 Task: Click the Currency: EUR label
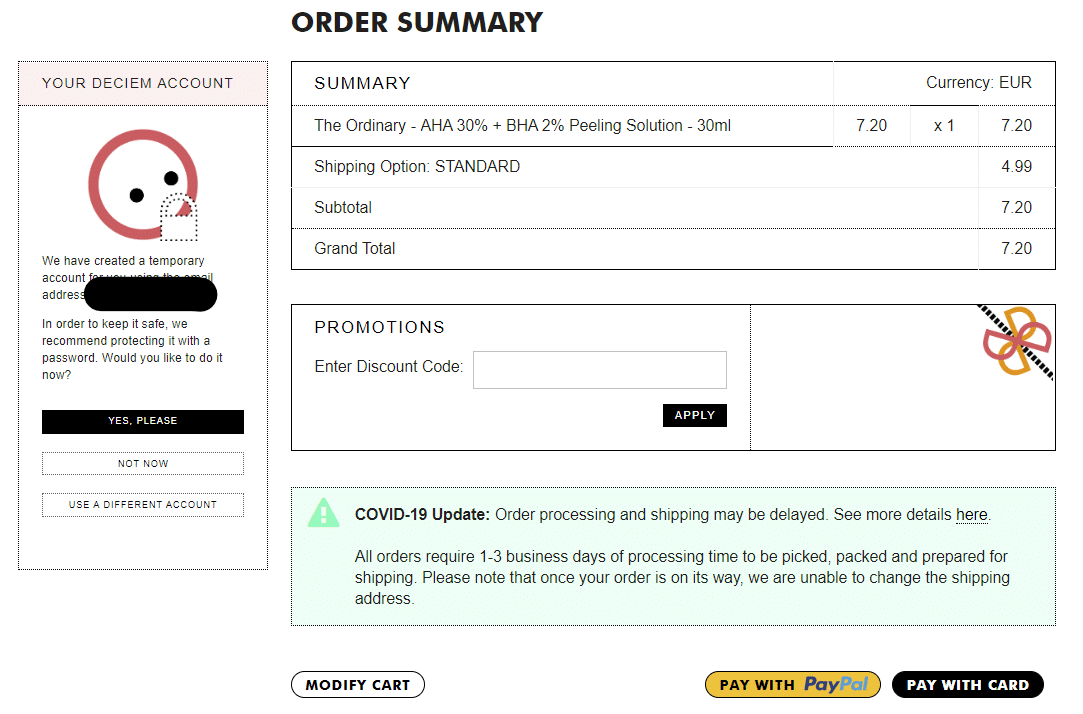(x=978, y=83)
